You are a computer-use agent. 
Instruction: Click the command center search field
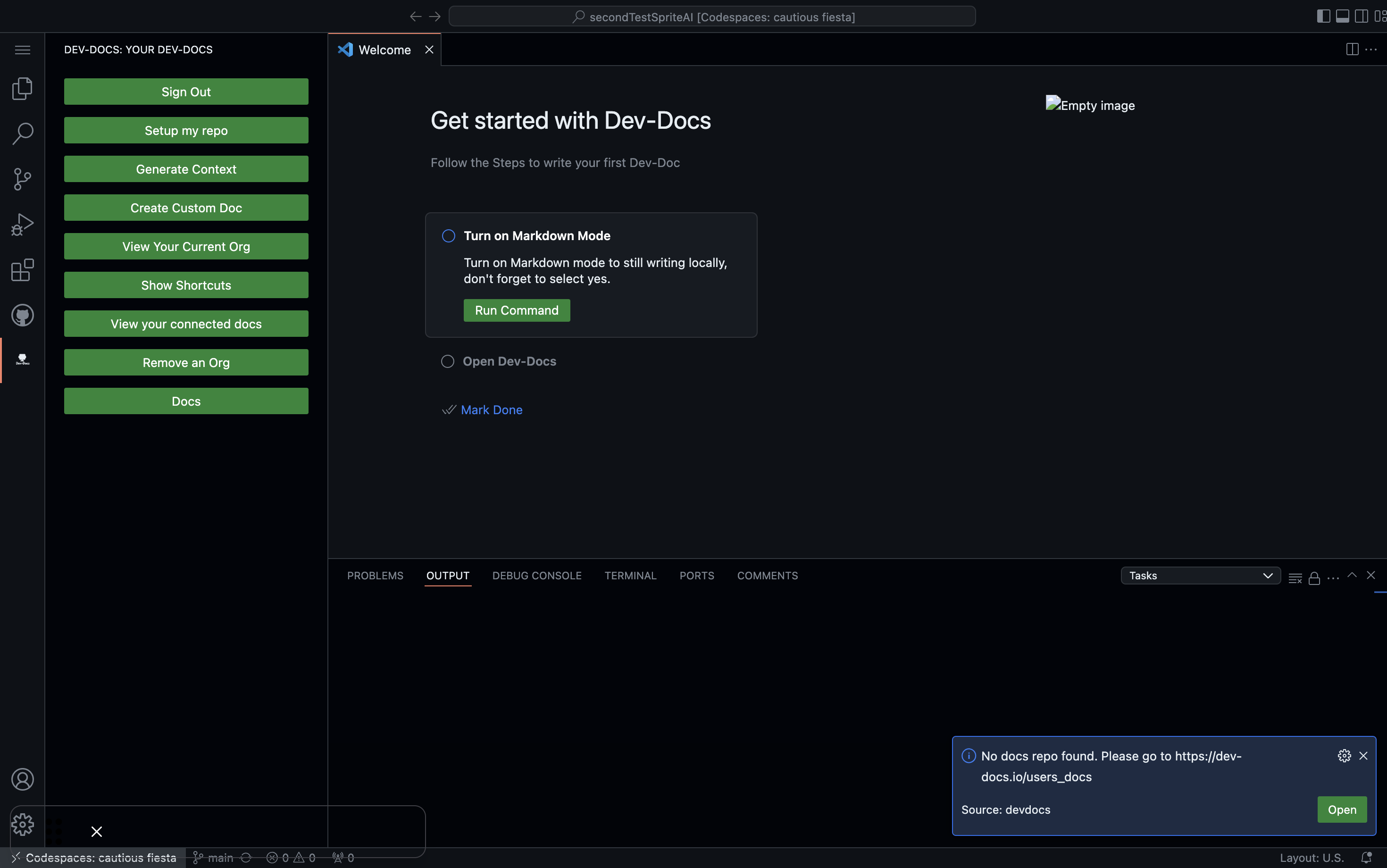(x=712, y=17)
